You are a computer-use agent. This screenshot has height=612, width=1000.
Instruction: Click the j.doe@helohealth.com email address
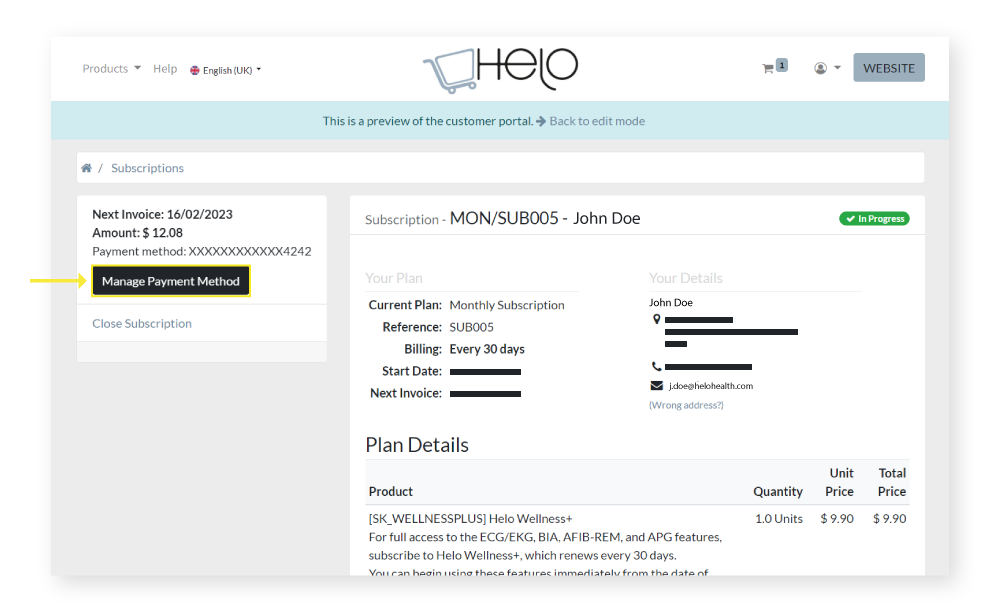click(x=711, y=386)
